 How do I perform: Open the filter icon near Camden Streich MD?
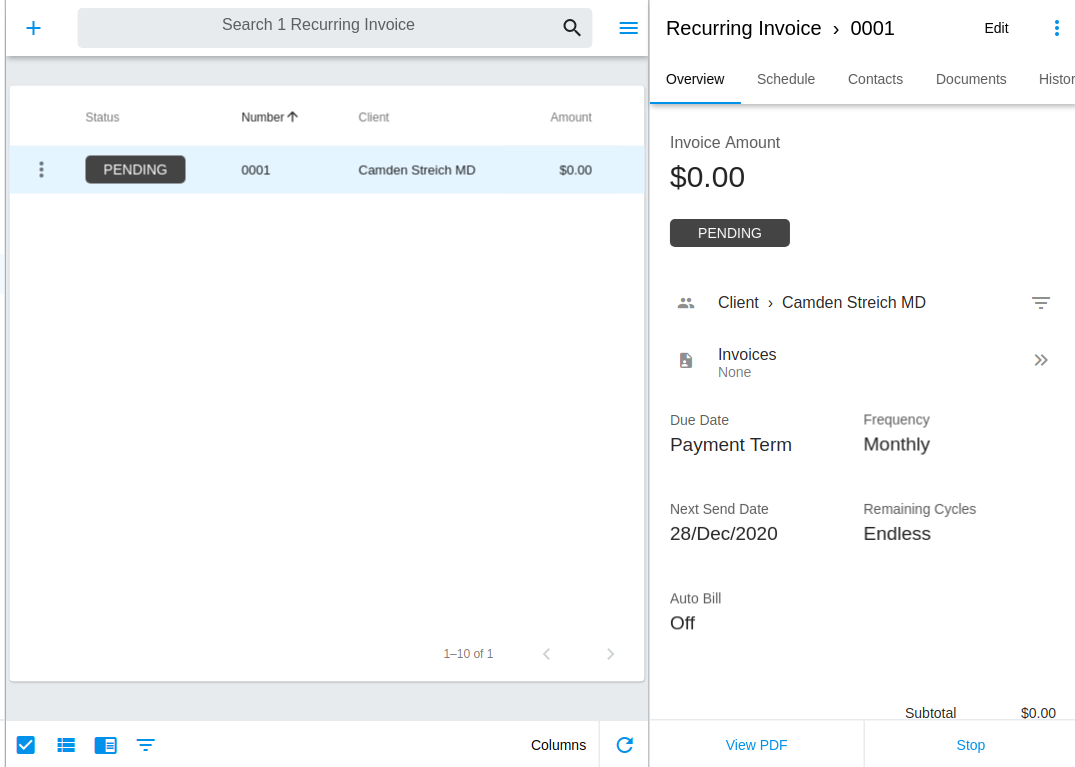(x=1041, y=302)
